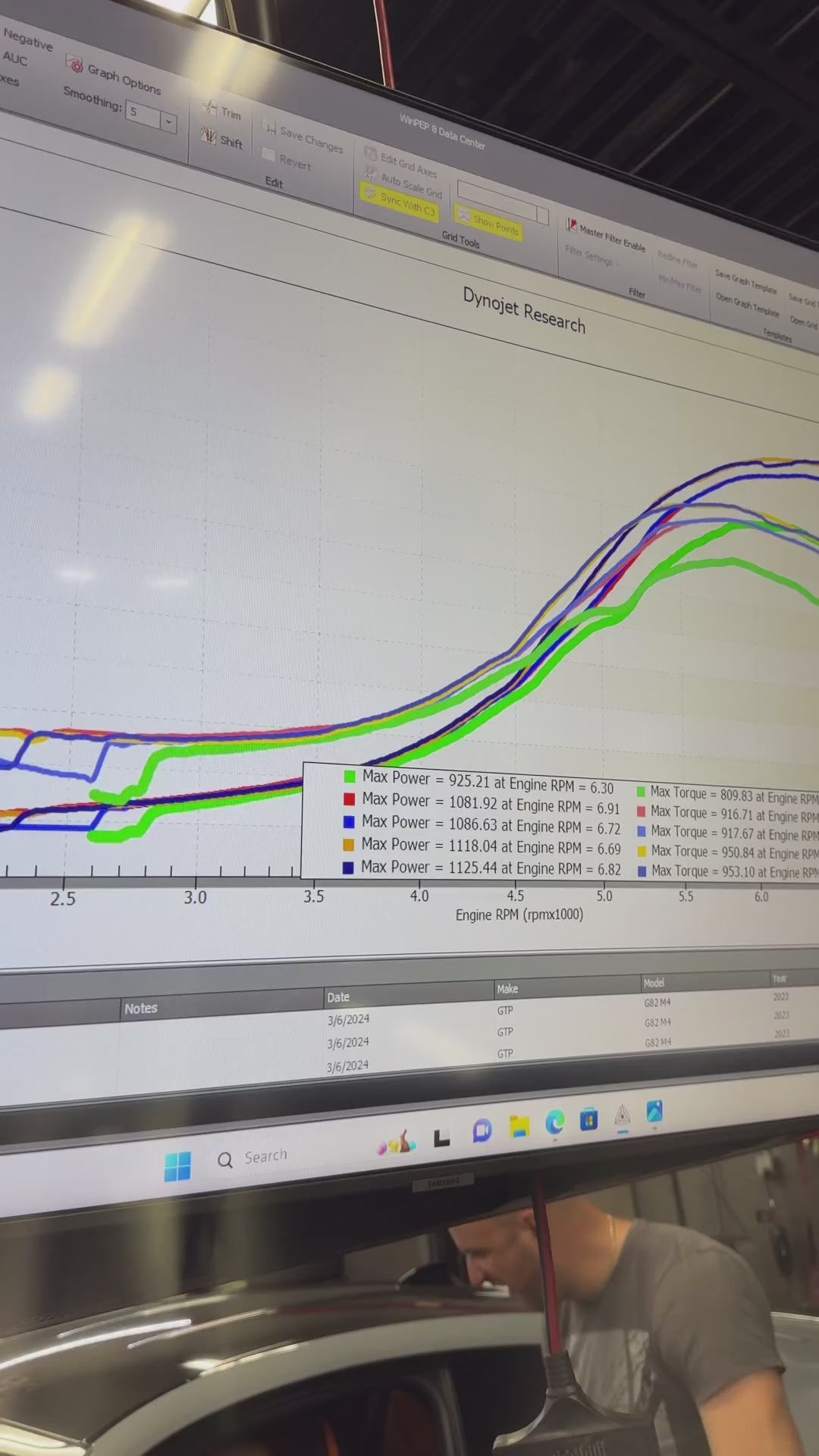Image resolution: width=819 pixels, height=1456 pixels.
Task: Click the blue Max Power 1086.63 legend swatch
Action: coord(349,821)
